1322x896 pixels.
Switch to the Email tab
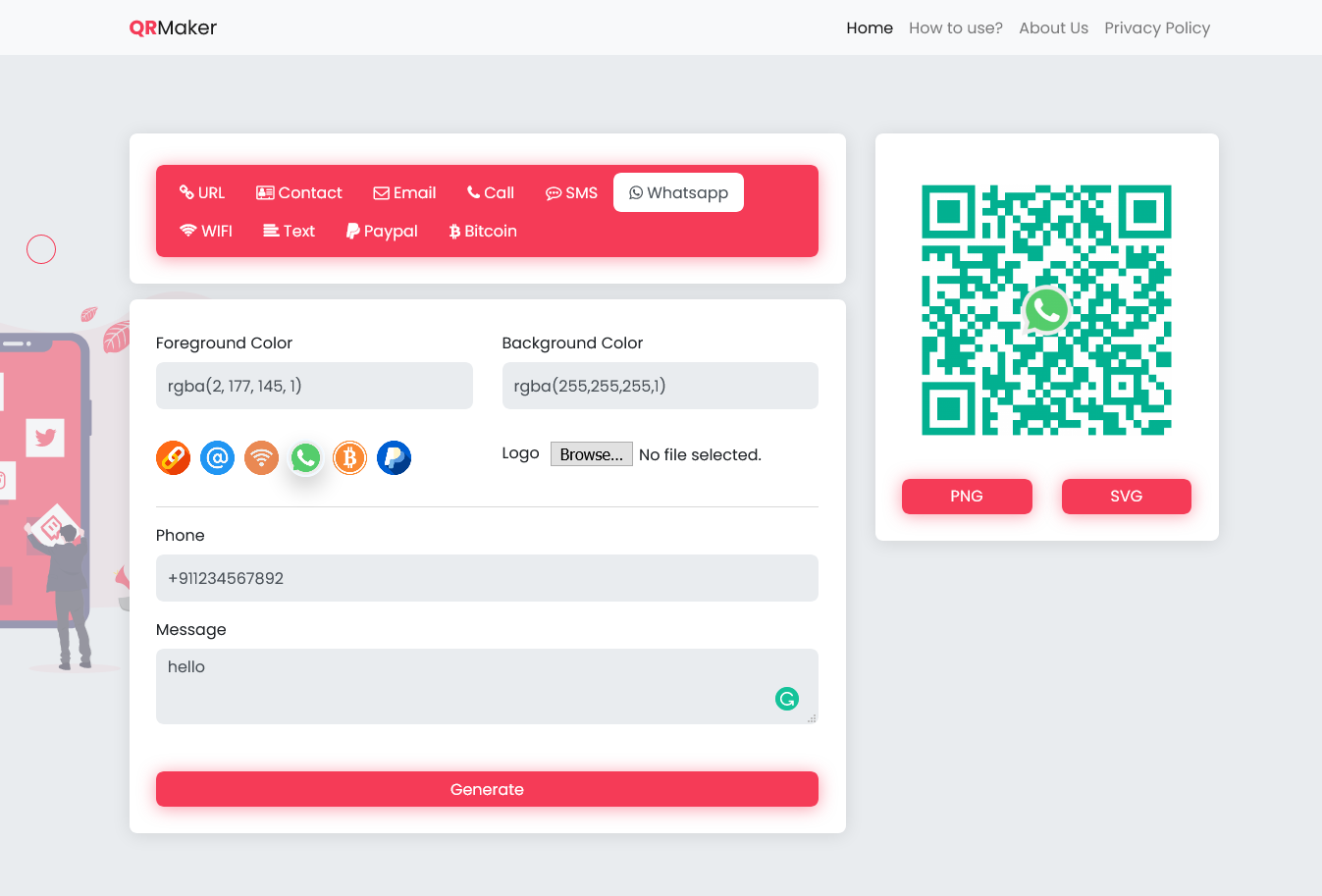coord(404,192)
